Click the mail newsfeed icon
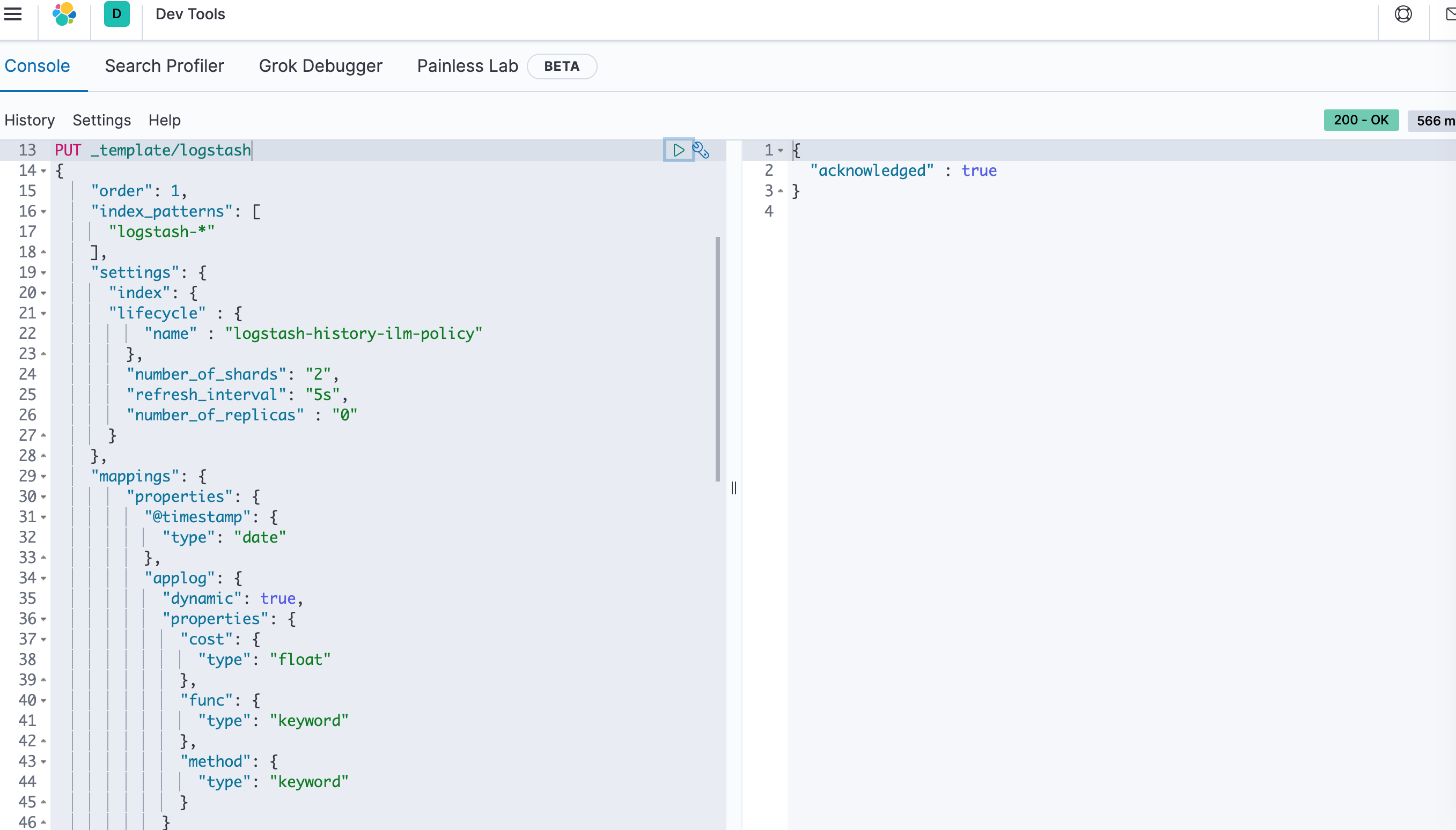 pos(1450,14)
